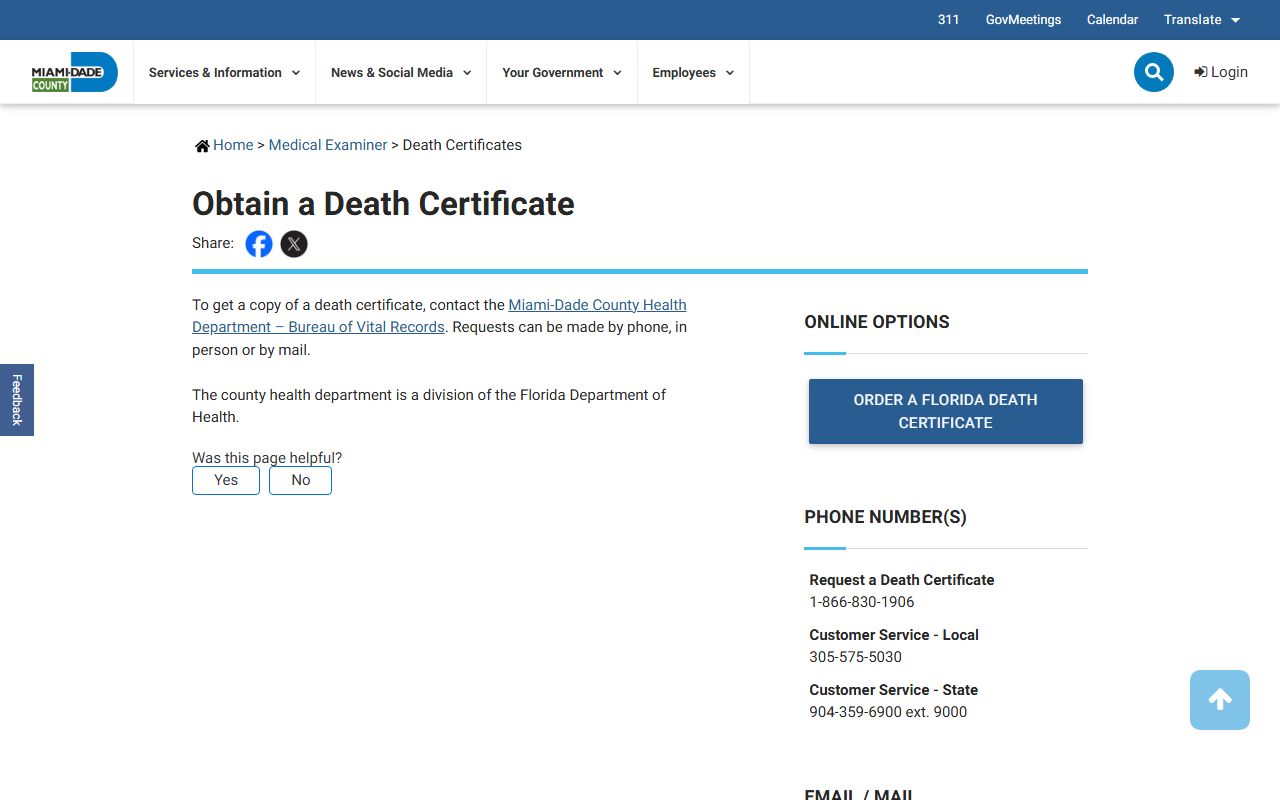Viewport: 1280px width, 800px height.
Task: Open Miami-Dade County Health Department link
Action: [597, 305]
